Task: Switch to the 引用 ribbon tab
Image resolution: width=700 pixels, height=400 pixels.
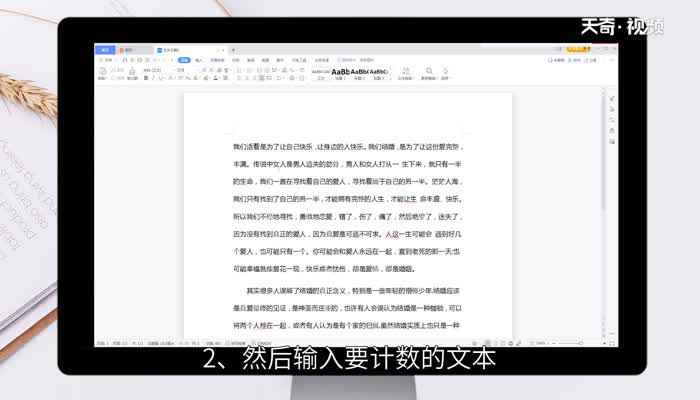Action: [x=236, y=60]
